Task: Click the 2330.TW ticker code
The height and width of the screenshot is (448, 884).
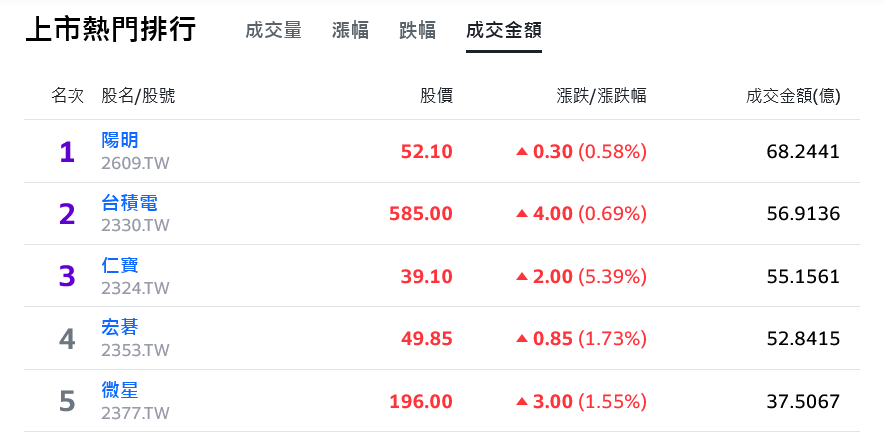Action: (x=135, y=225)
